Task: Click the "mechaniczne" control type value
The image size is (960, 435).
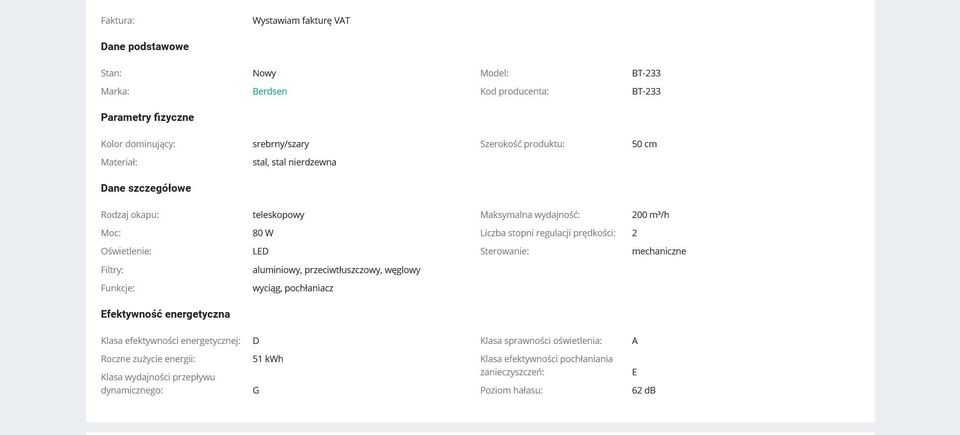Action: point(659,251)
